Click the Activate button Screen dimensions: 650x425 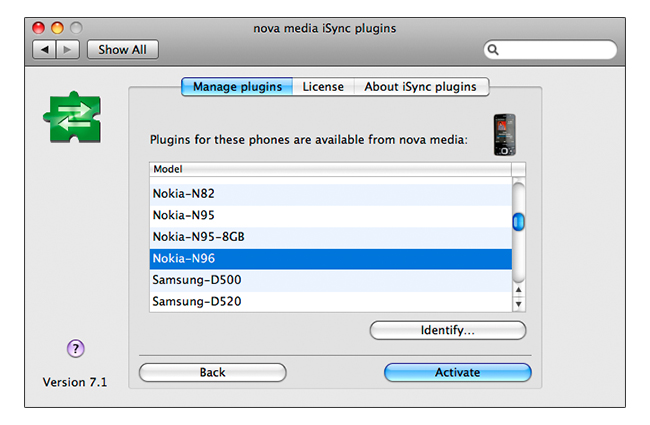coord(458,372)
